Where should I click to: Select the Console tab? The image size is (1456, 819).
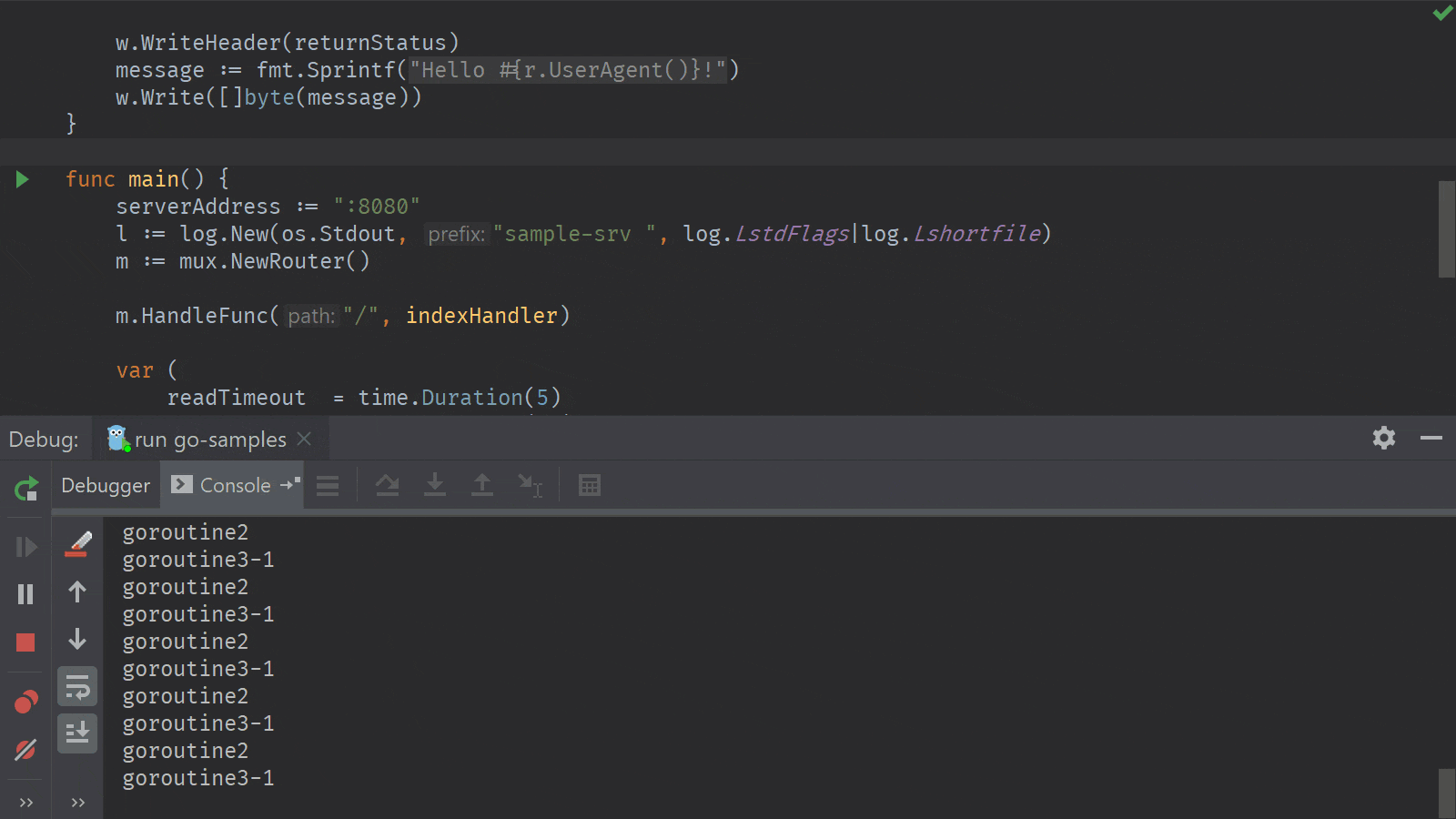(x=233, y=484)
